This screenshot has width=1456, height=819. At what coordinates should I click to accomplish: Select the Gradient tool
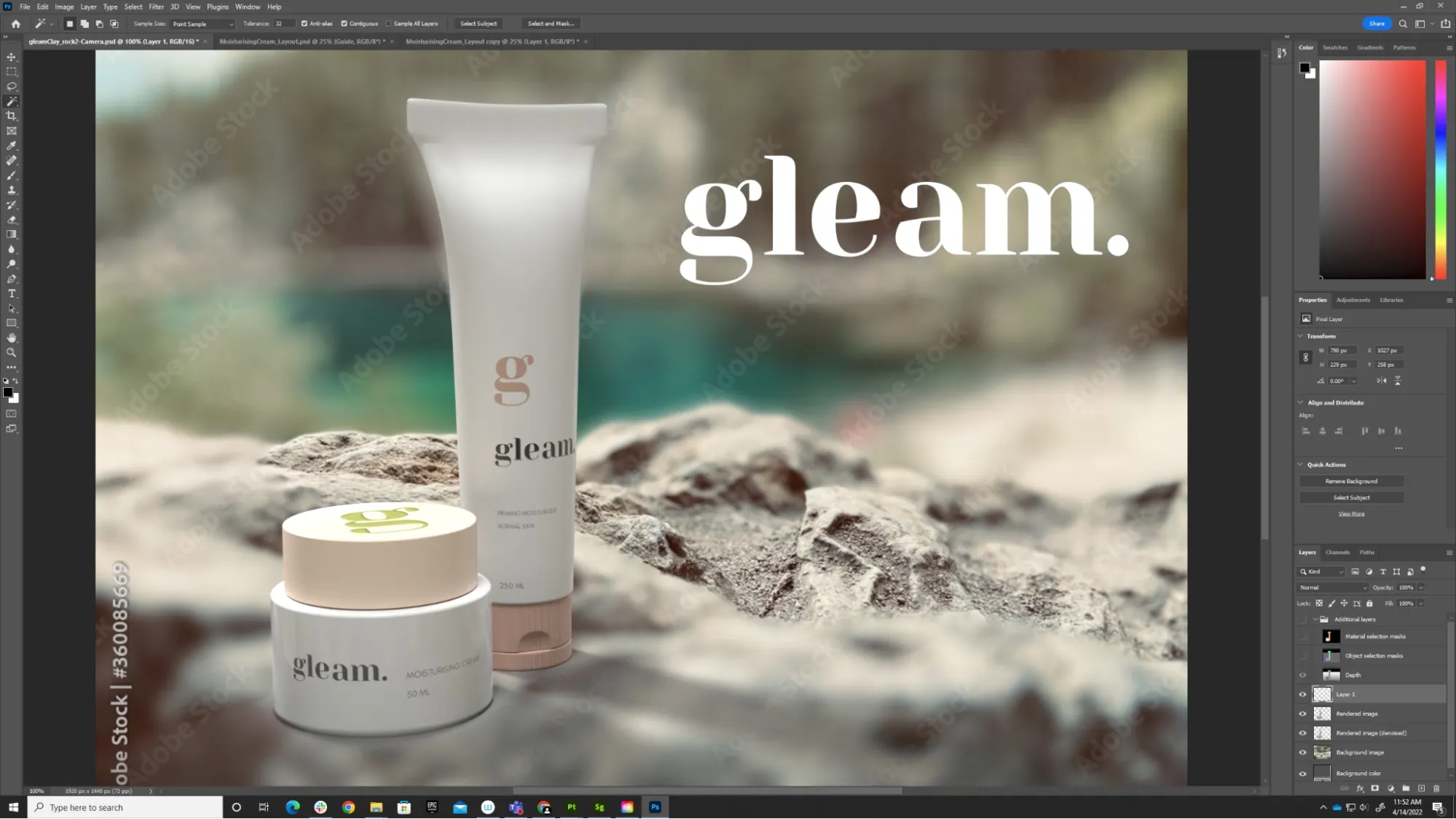click(x=12, y=234)
